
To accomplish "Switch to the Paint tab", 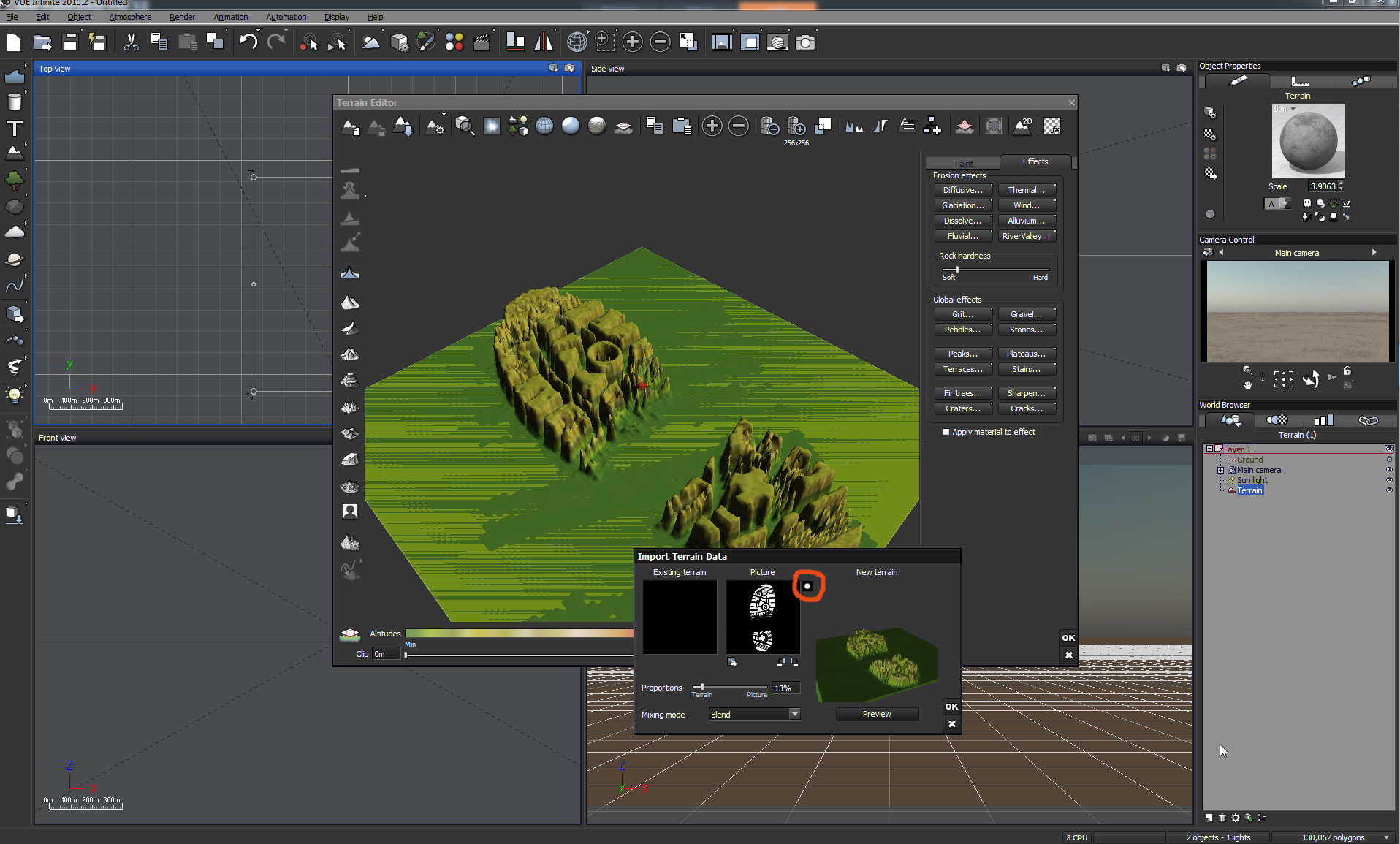I will coord(963,163).
